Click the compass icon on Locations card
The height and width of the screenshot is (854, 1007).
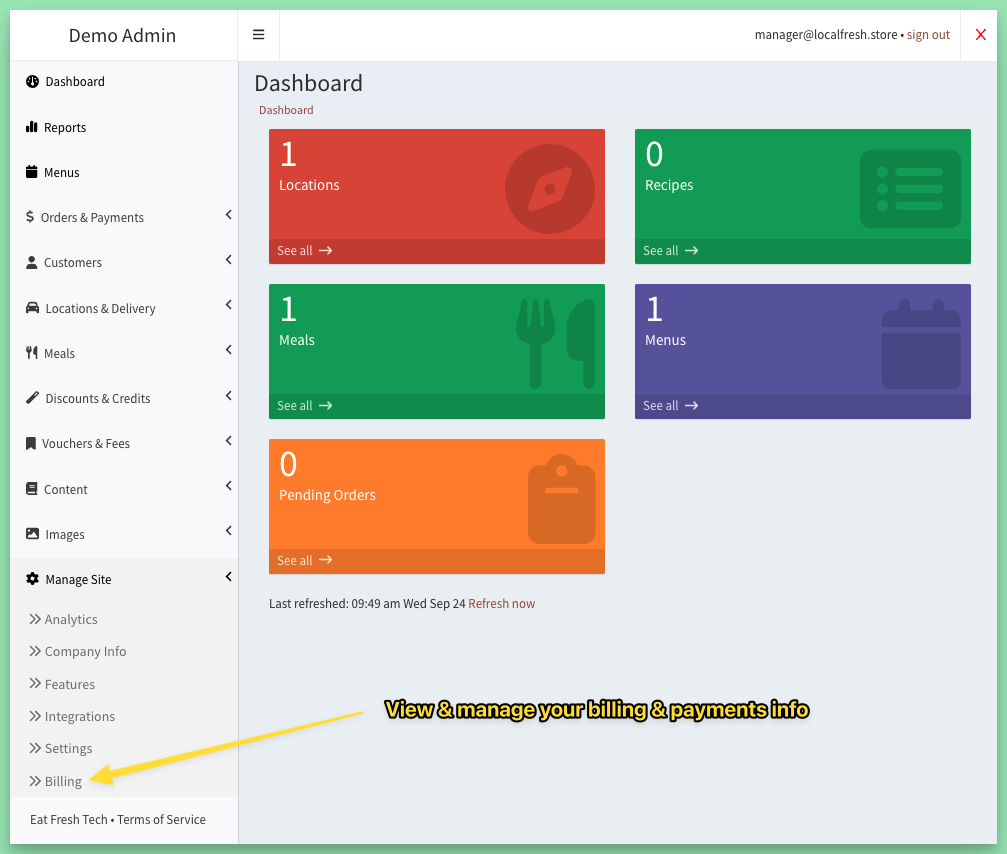click(550, 189)
